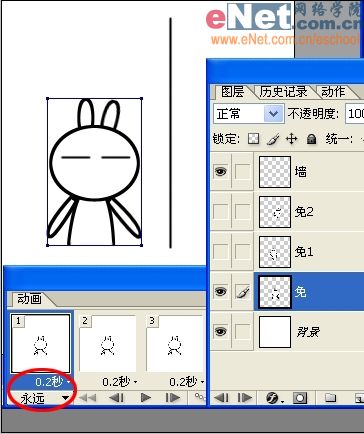Toggle lock all padlock icon
Screen dimensions: 364x434
(311, 139)
